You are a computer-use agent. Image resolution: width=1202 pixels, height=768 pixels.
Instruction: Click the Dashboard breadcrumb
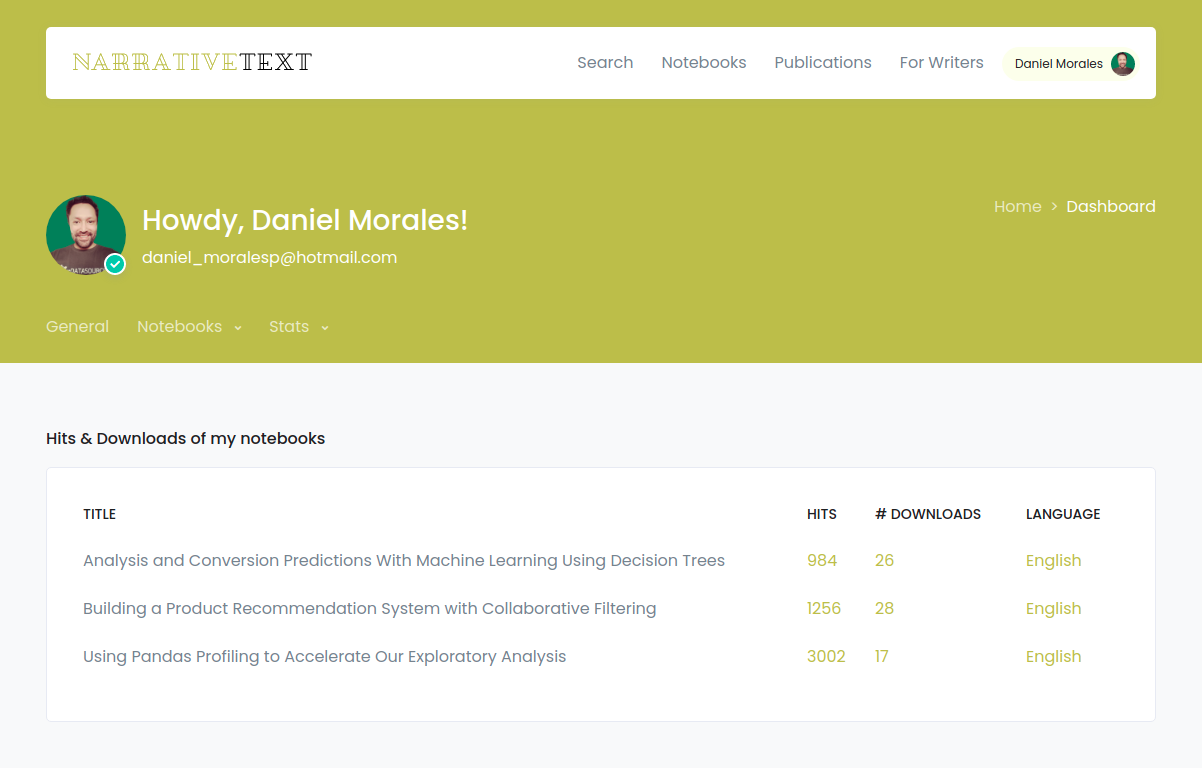tap(1110, 206)
